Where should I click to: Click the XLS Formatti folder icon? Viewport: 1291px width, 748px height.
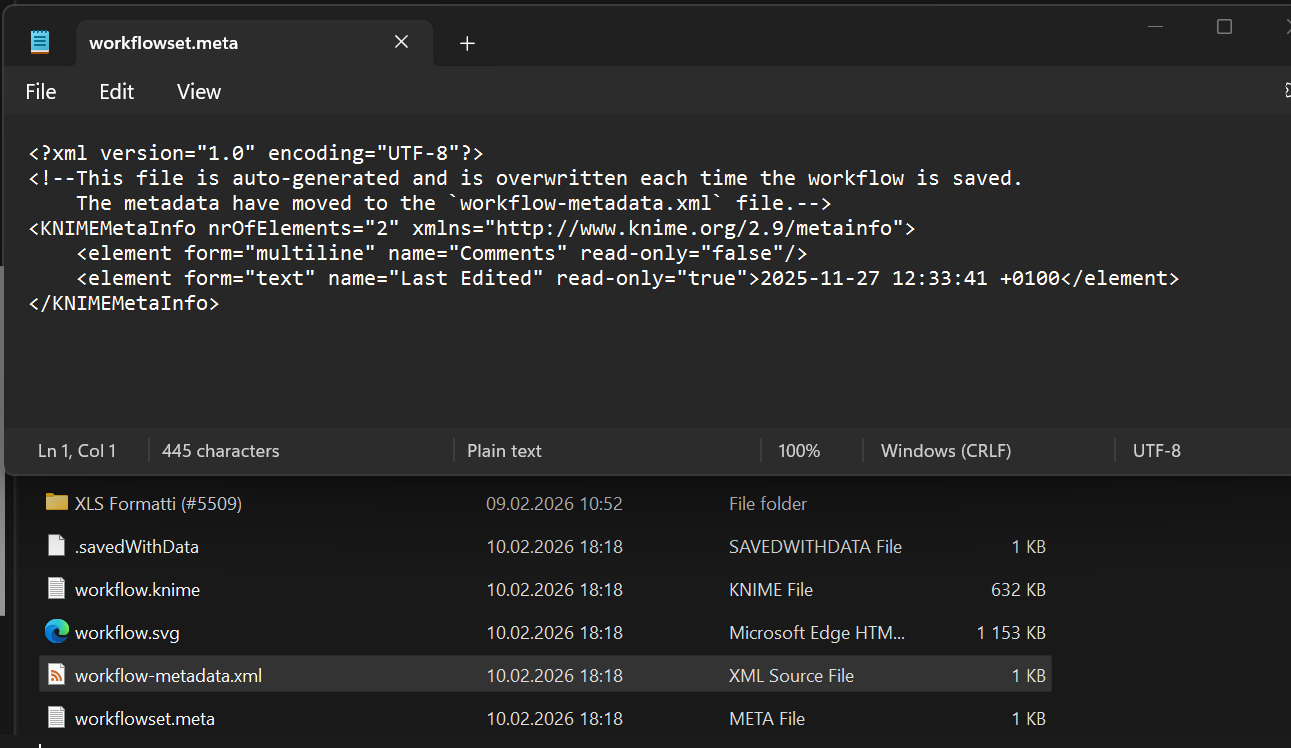(56, 503)
